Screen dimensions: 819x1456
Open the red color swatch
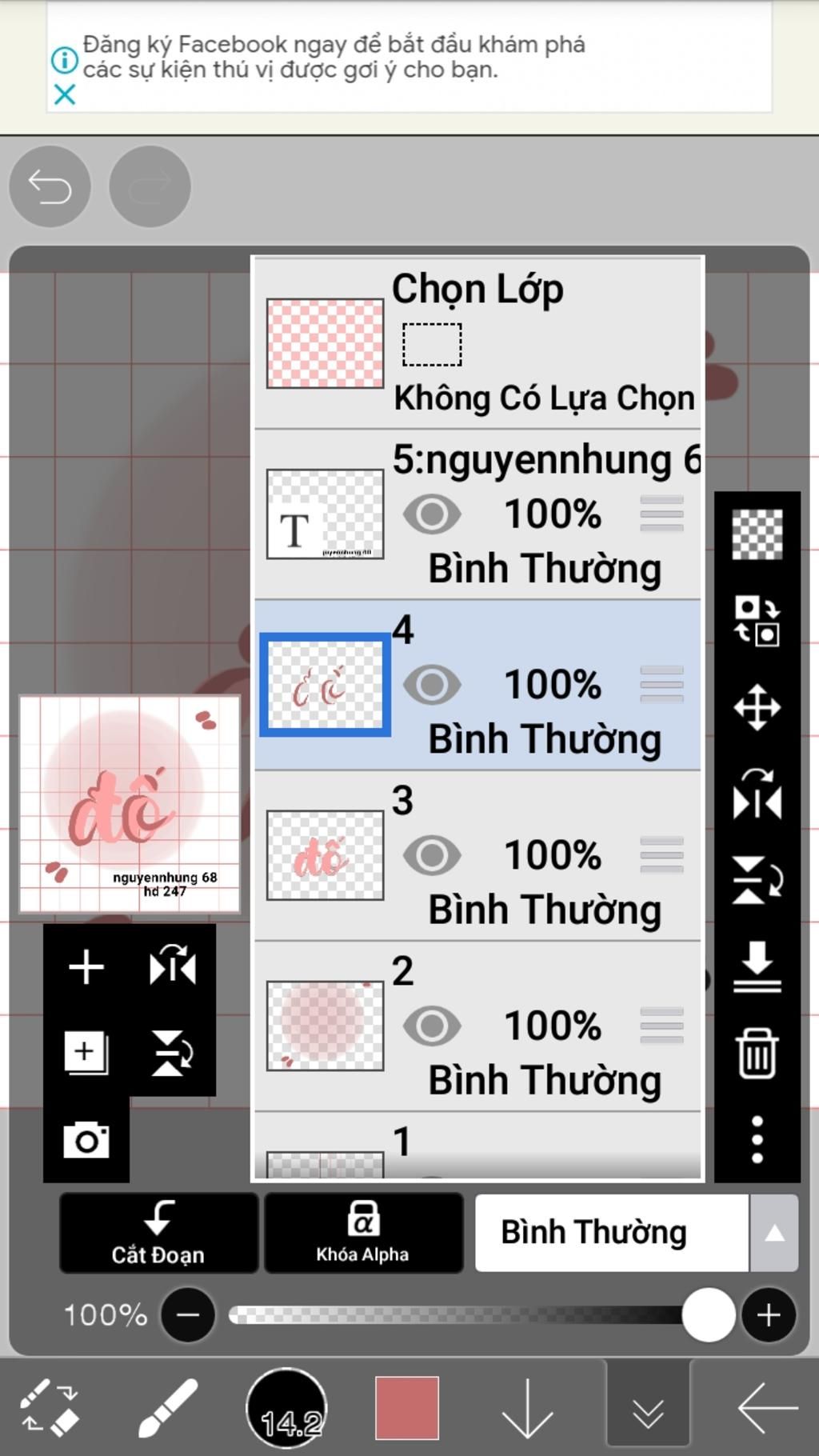[x=407, y=1408]
